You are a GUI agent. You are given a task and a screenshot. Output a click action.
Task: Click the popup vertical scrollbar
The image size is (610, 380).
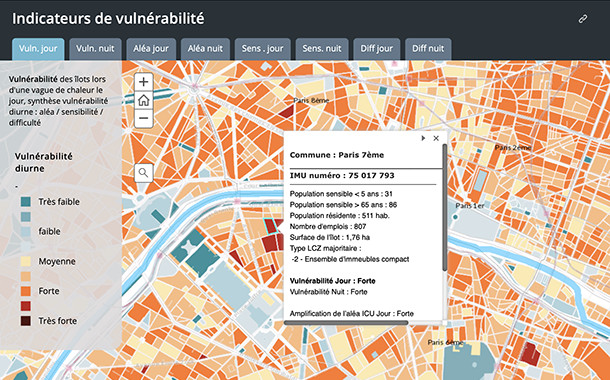(444, 208)
